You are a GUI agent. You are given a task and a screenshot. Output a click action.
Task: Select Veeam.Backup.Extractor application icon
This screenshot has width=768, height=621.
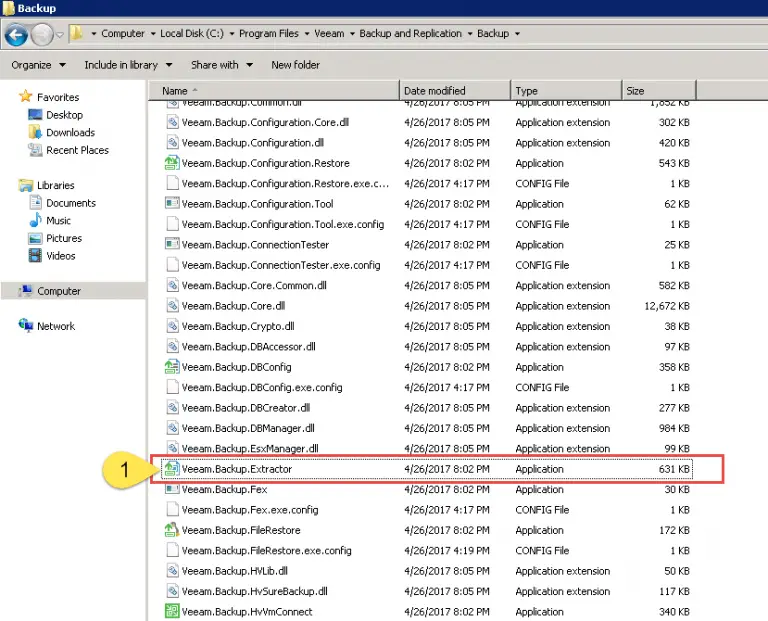point(172,469)
